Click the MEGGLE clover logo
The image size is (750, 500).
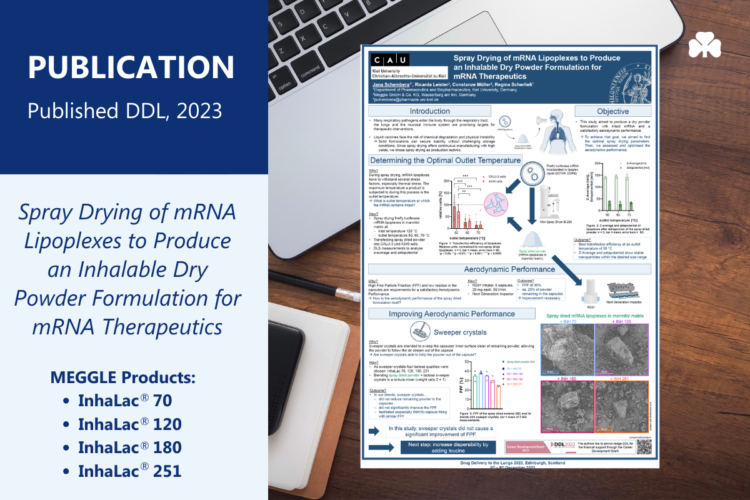(x=705, y=45)
